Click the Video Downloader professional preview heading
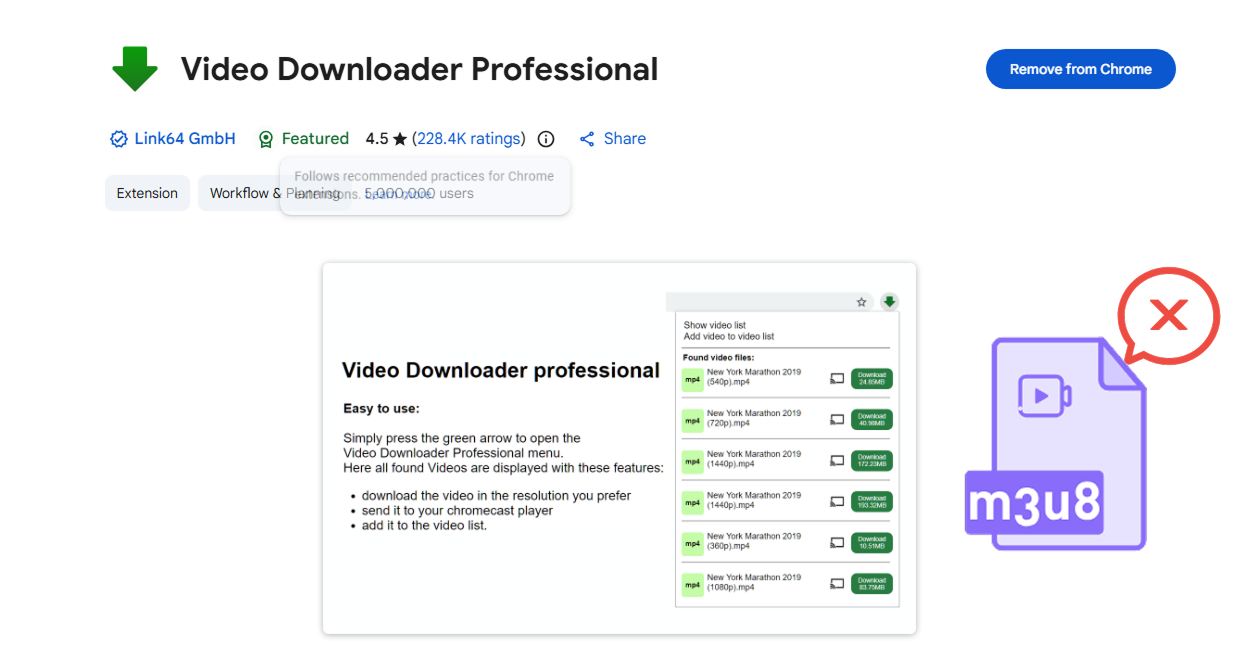The image size is (1252, 664). pyautogui.click(x=501, y=370)
